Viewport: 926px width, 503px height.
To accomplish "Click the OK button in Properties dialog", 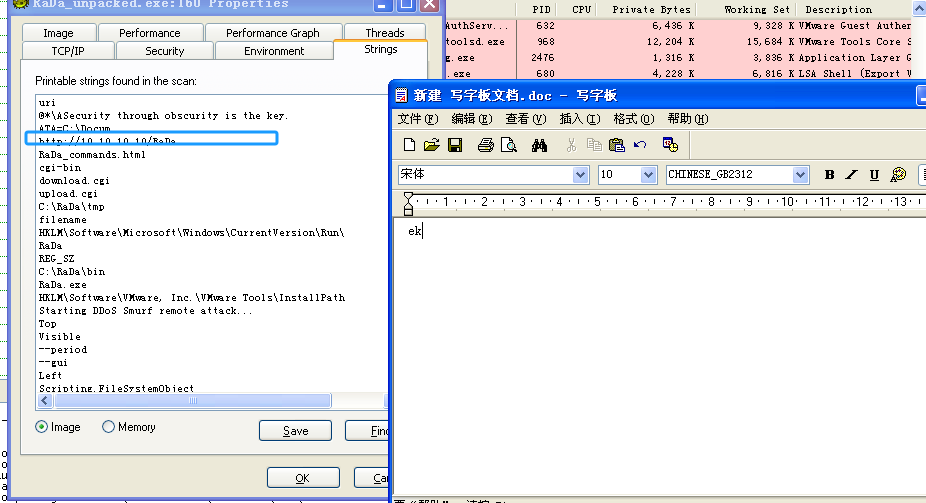I will 303,478.
